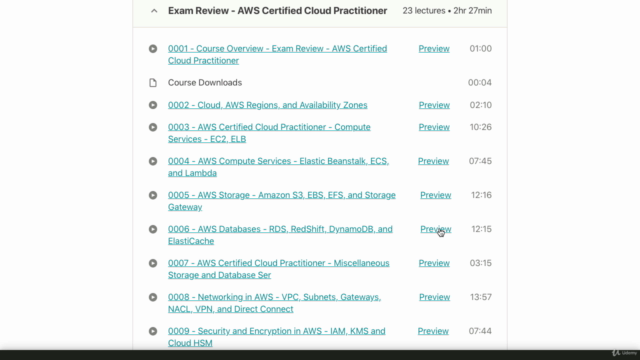Click the '23 lectures • 2hr 27min' summary
Screen dimensions: 640x360
point(447,11)
